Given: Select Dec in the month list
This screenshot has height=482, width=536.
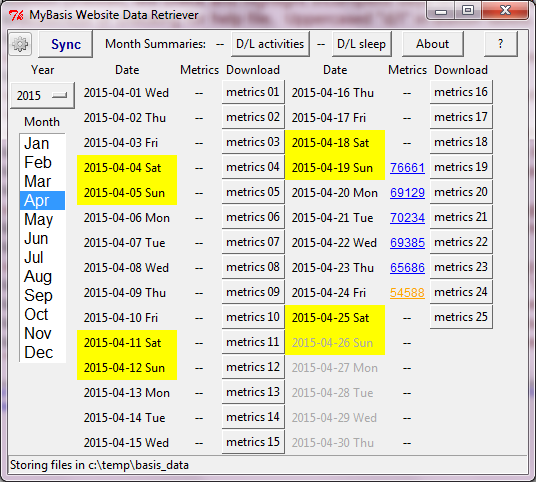Looking at the screenshot, I should tap(42, 352).
